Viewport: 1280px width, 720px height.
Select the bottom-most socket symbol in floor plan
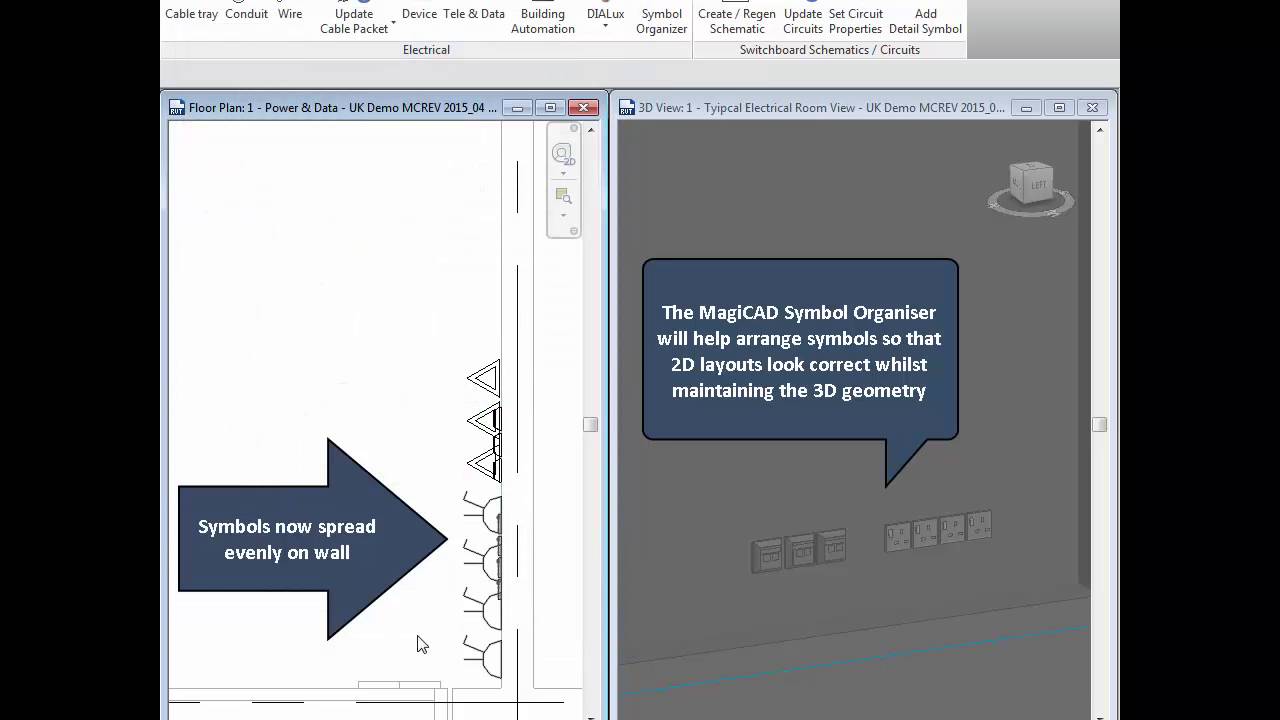click(483, 658)
